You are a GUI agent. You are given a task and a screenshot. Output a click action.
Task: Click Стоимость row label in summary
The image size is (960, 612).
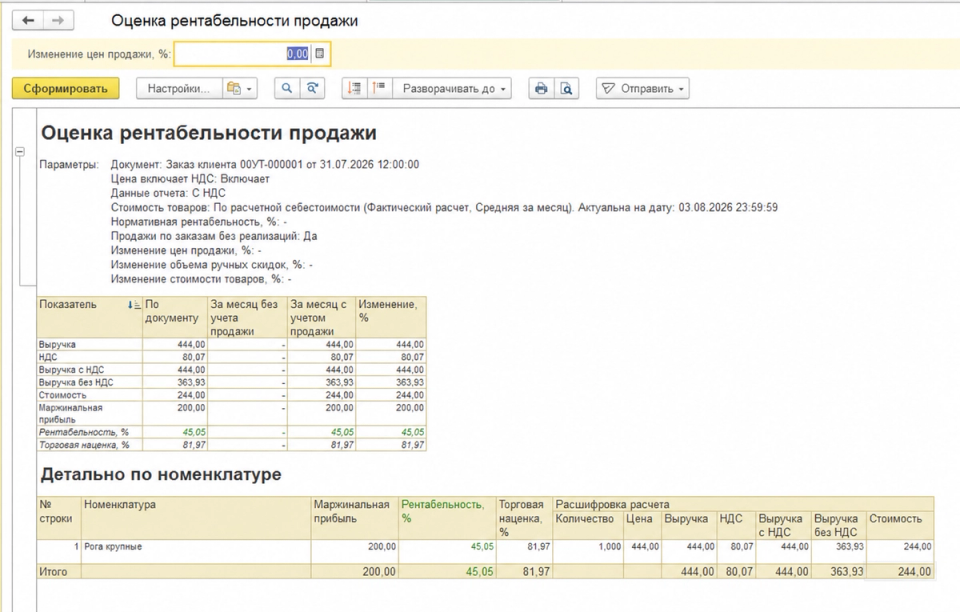62,395
